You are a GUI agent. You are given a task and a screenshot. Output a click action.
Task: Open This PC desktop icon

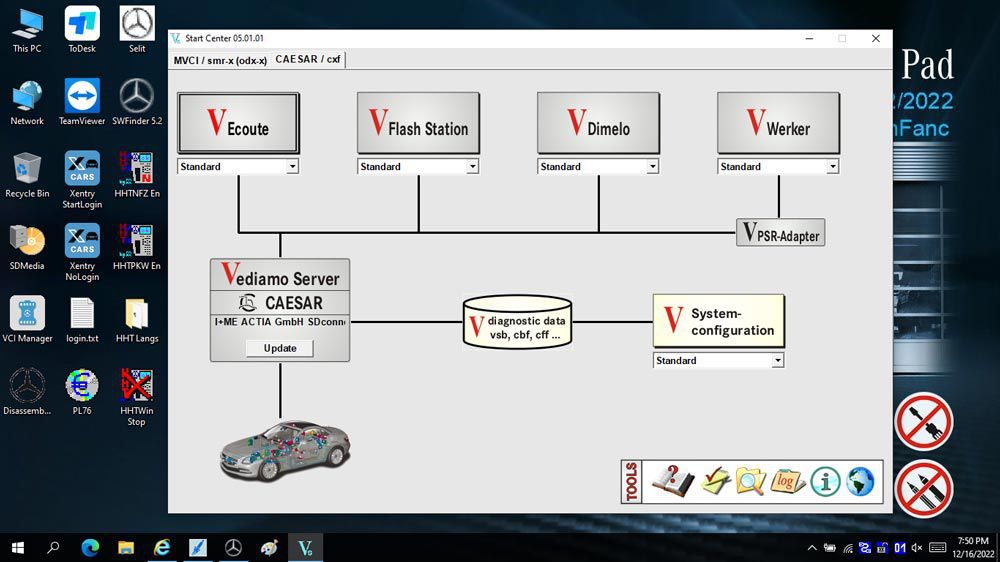tap(27, 30)
